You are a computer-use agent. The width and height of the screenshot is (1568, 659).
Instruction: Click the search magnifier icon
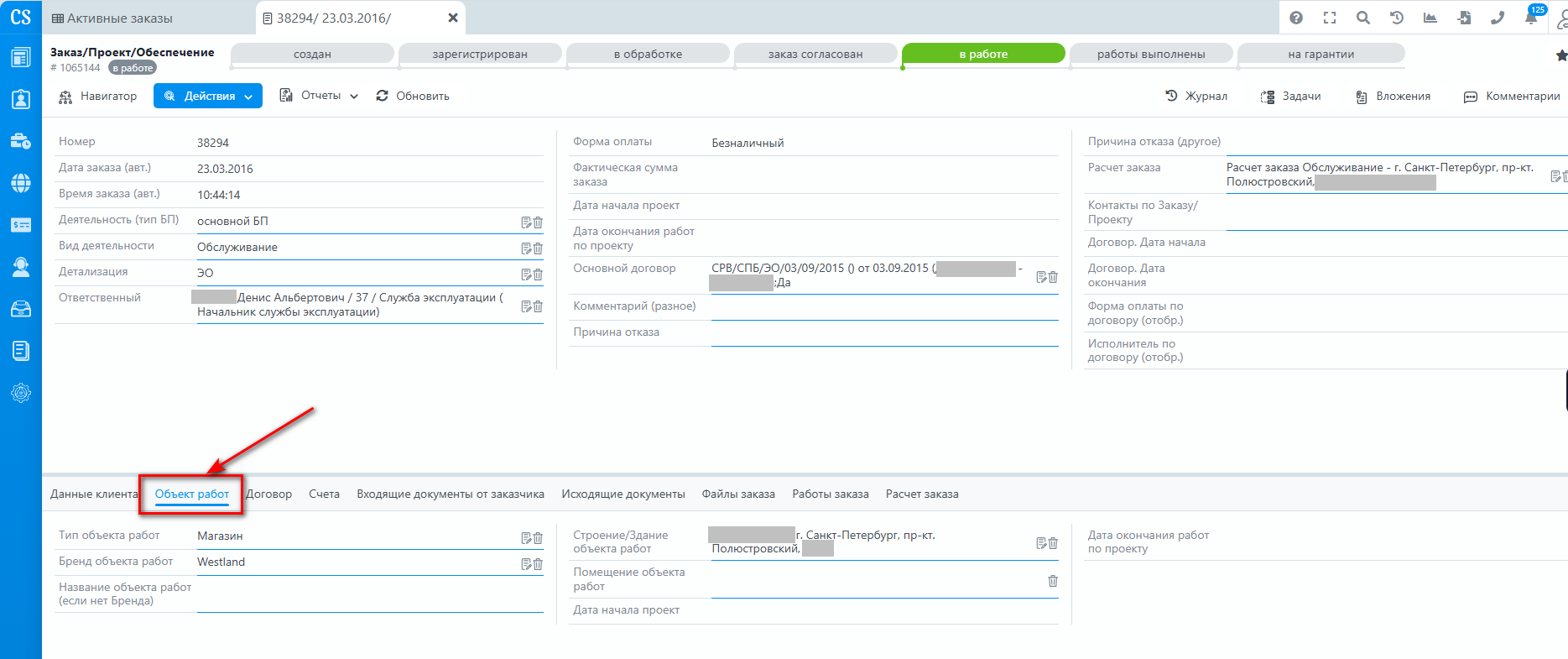(1363, 18)
